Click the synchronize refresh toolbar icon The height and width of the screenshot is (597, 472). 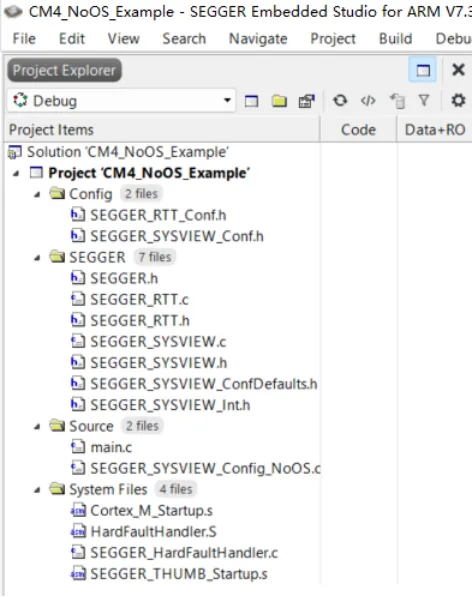pyautogui.click(x=340, y=101)
